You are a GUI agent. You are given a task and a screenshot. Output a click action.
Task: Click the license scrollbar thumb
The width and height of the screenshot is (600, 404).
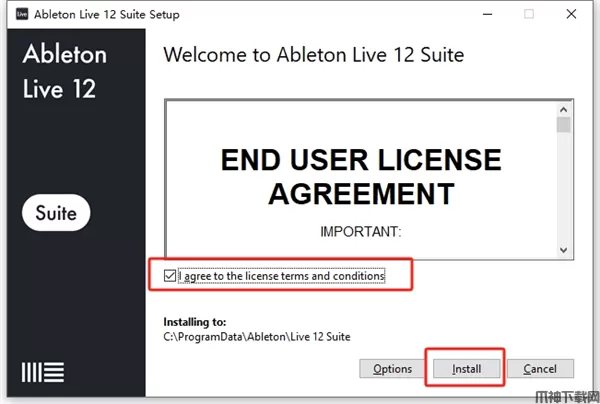(x=564, y=126)
